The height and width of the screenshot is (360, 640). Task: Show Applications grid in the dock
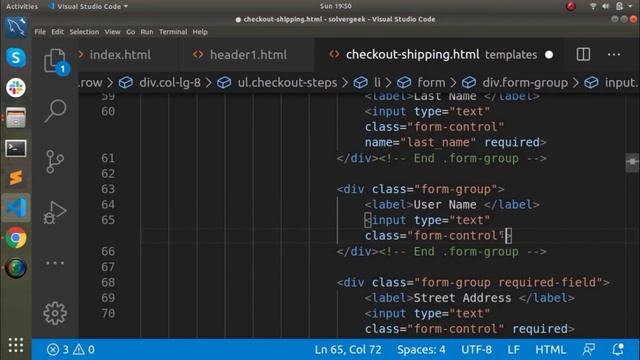[x=16, y=345]
